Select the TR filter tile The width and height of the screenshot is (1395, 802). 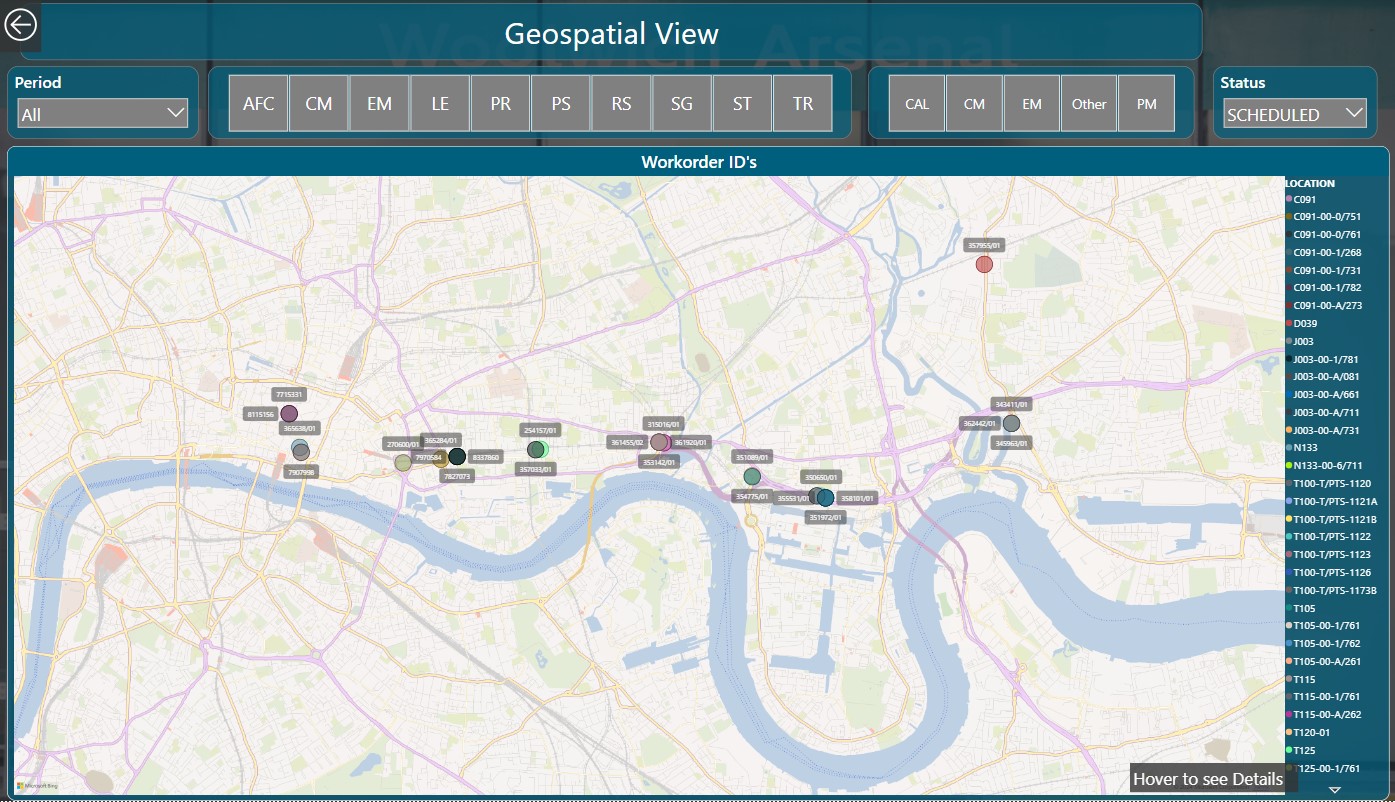pos(803,103)
